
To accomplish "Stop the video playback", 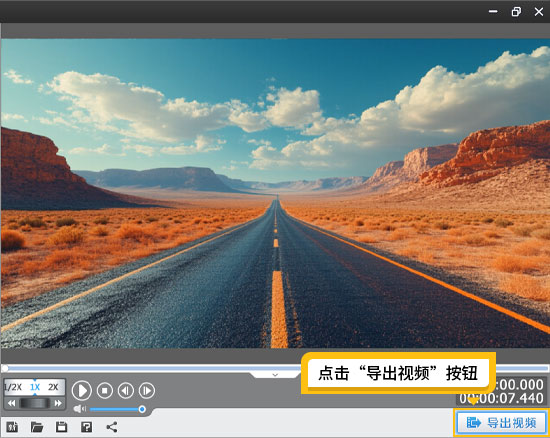I will pos(105,390).
